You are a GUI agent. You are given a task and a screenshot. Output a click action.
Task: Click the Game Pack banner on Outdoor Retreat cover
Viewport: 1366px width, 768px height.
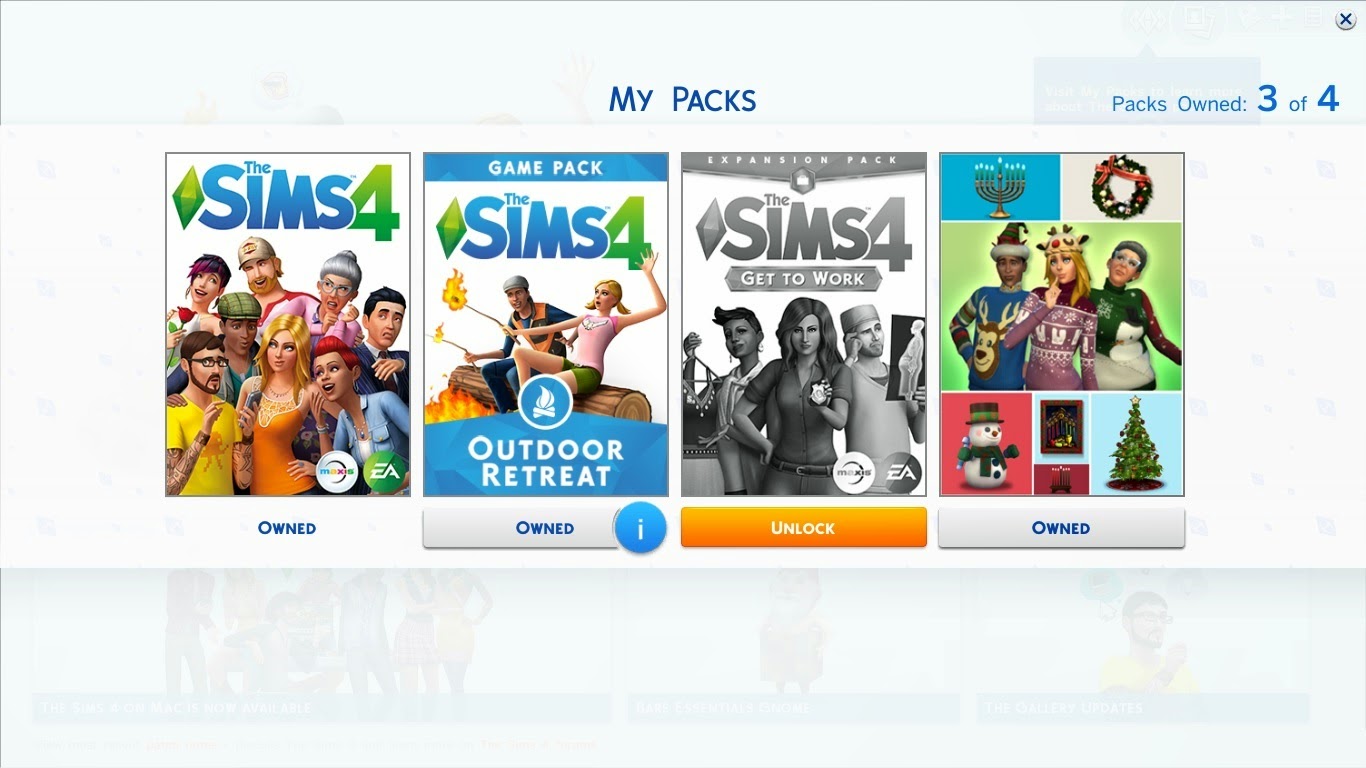[x=545, y=168]
